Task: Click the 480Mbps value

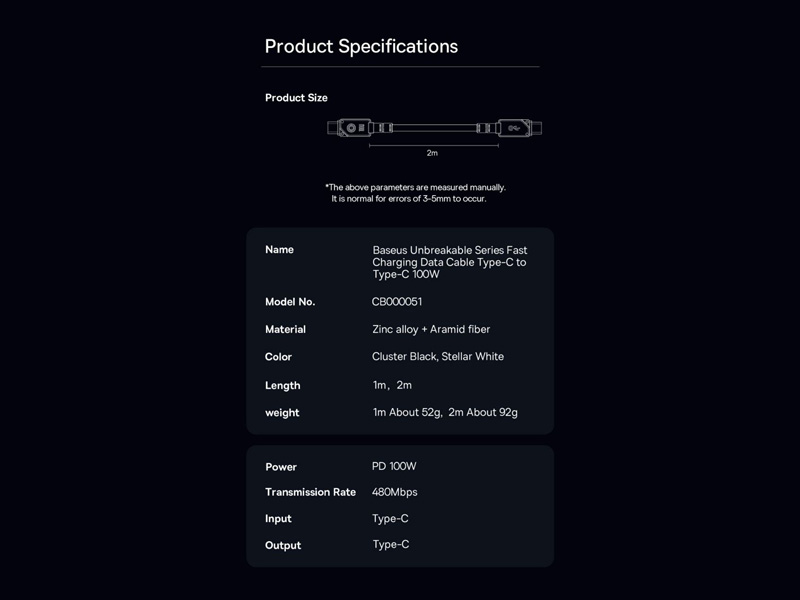Action: (x=395, y=492)
